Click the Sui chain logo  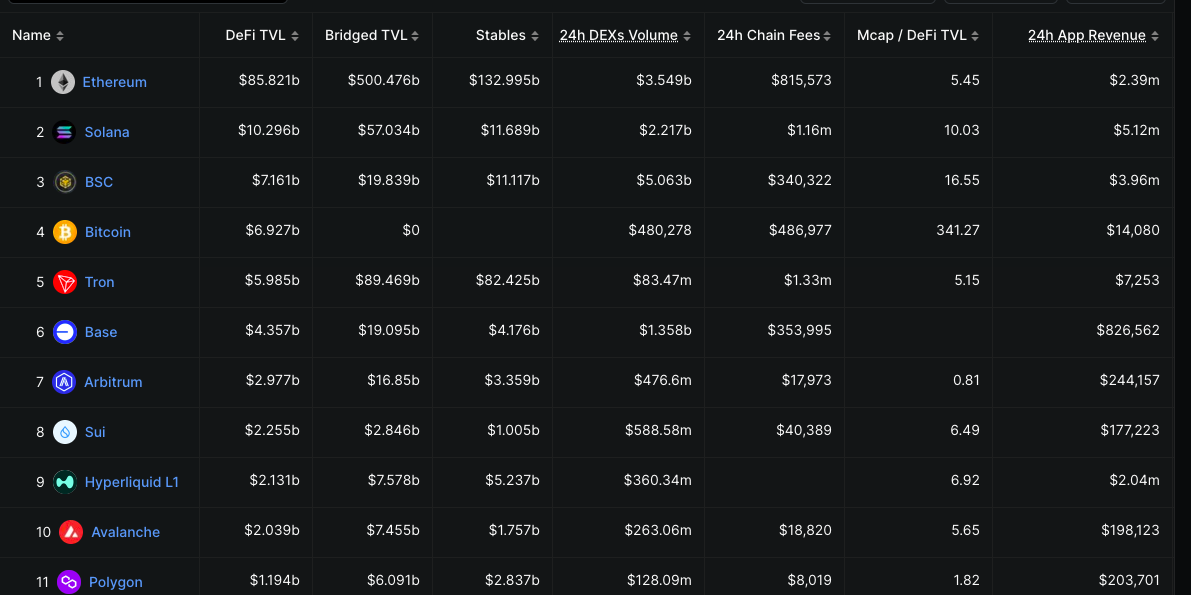(62, 431)
